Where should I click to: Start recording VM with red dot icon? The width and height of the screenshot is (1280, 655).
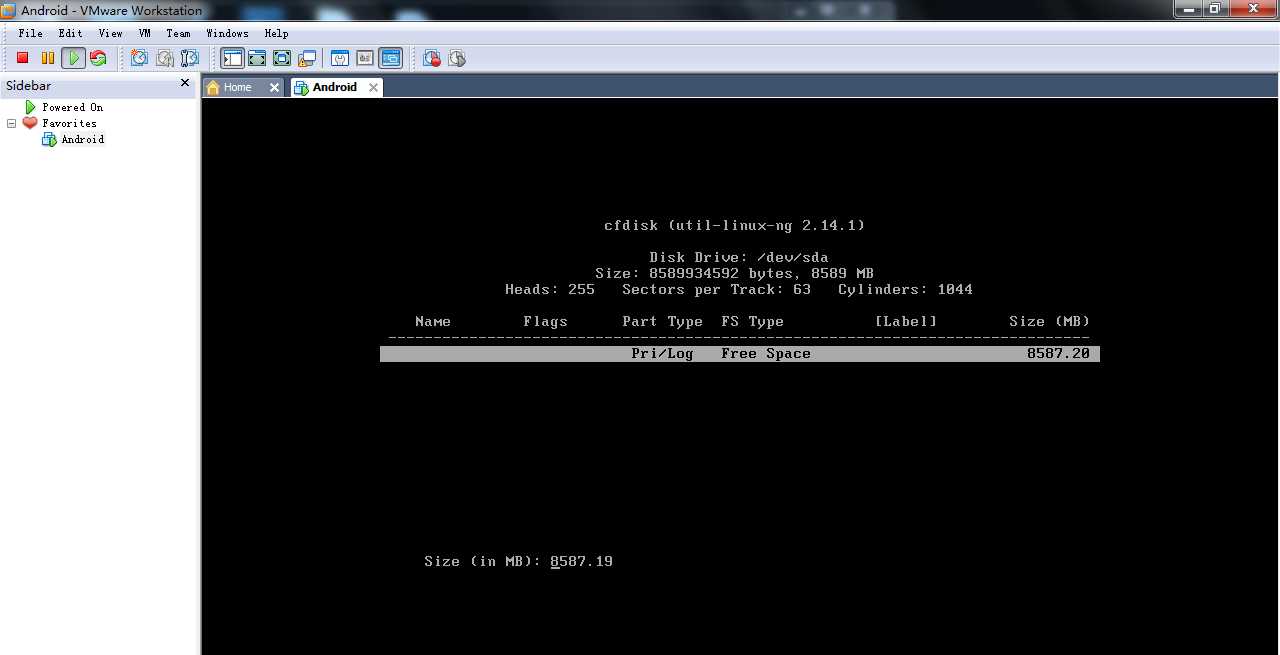point(432,58)
